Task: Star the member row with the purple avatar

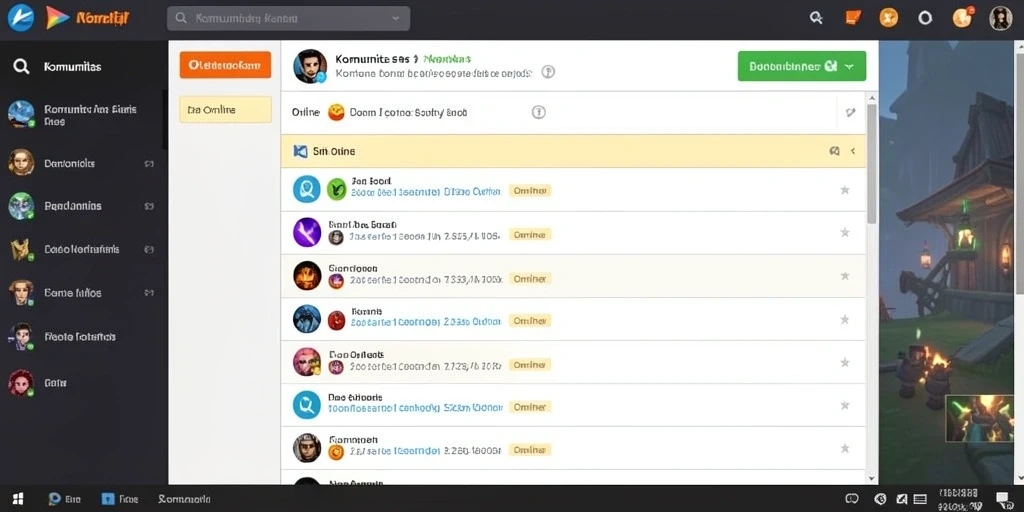Action: 844,232
